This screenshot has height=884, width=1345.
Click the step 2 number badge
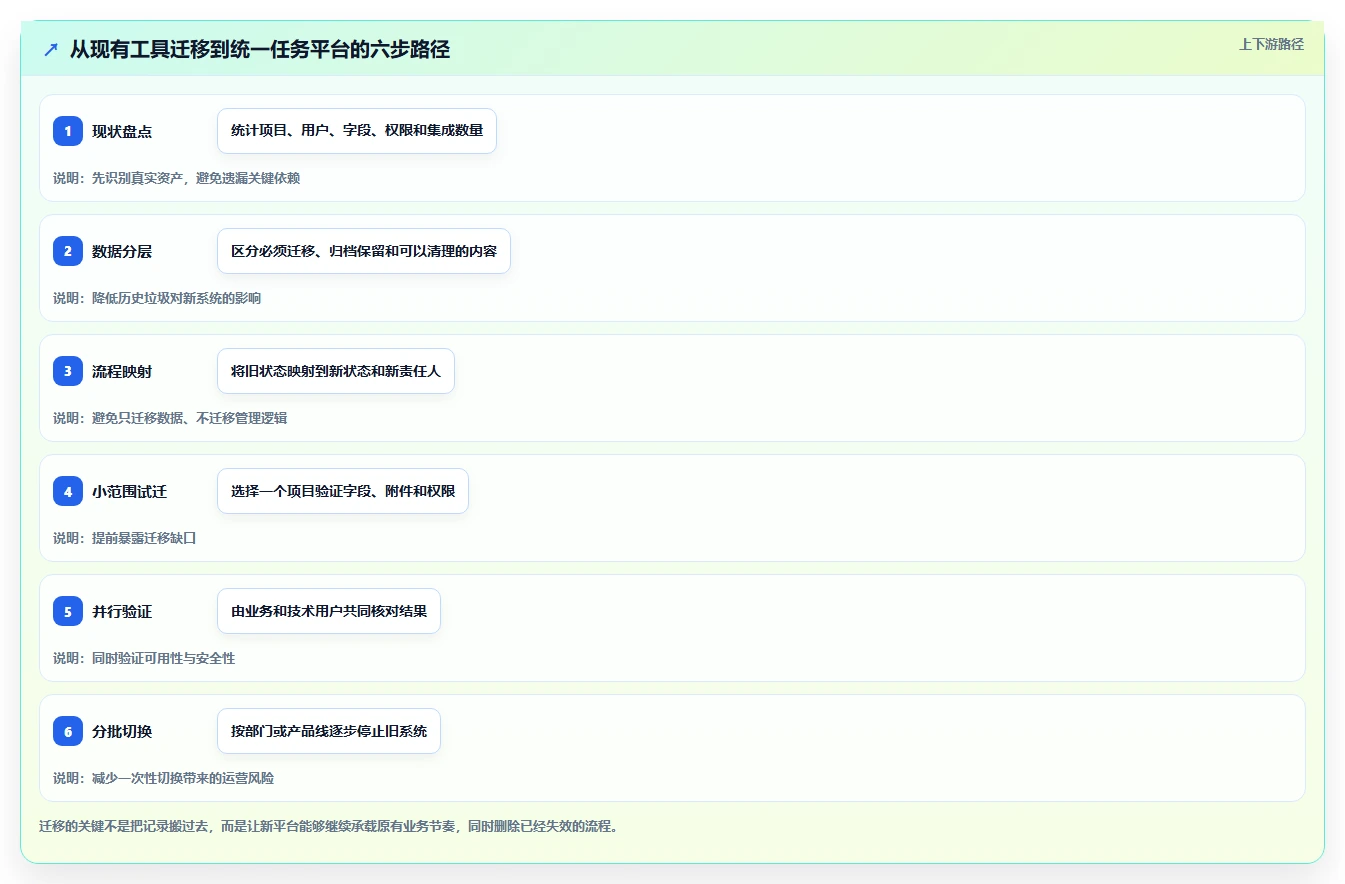[x=68, y=251]
